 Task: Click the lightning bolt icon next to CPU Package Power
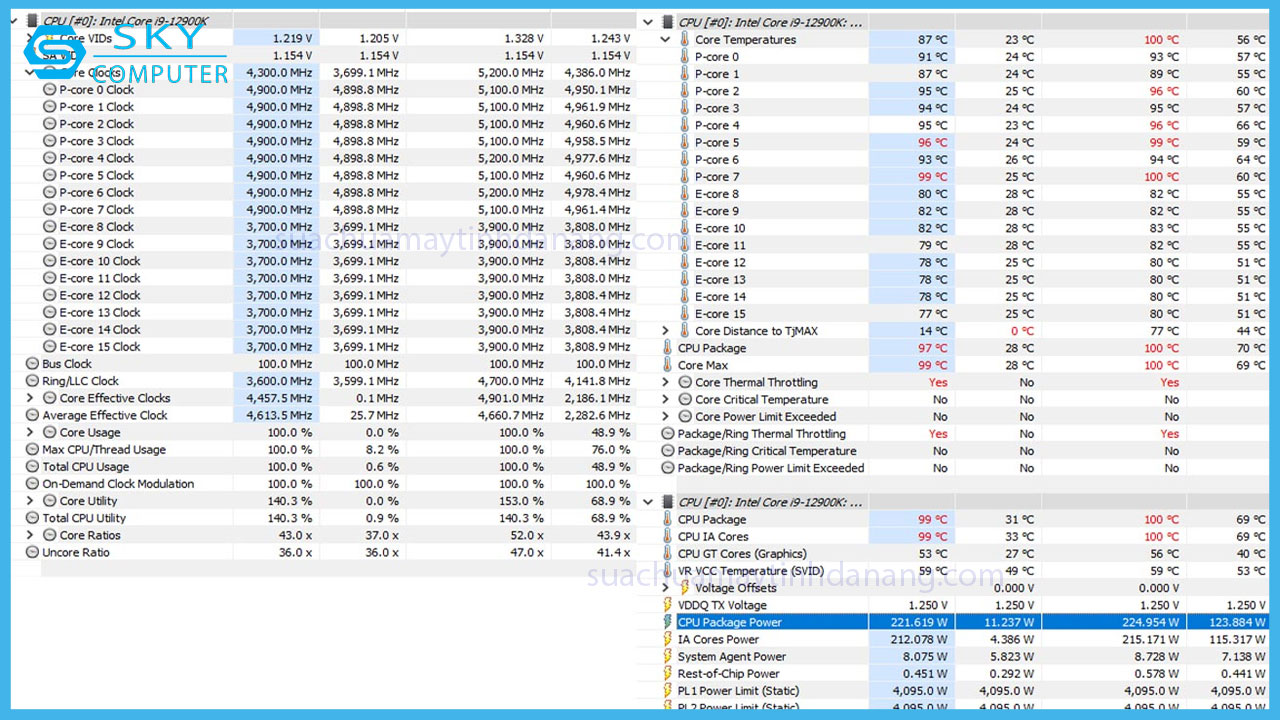668,621
